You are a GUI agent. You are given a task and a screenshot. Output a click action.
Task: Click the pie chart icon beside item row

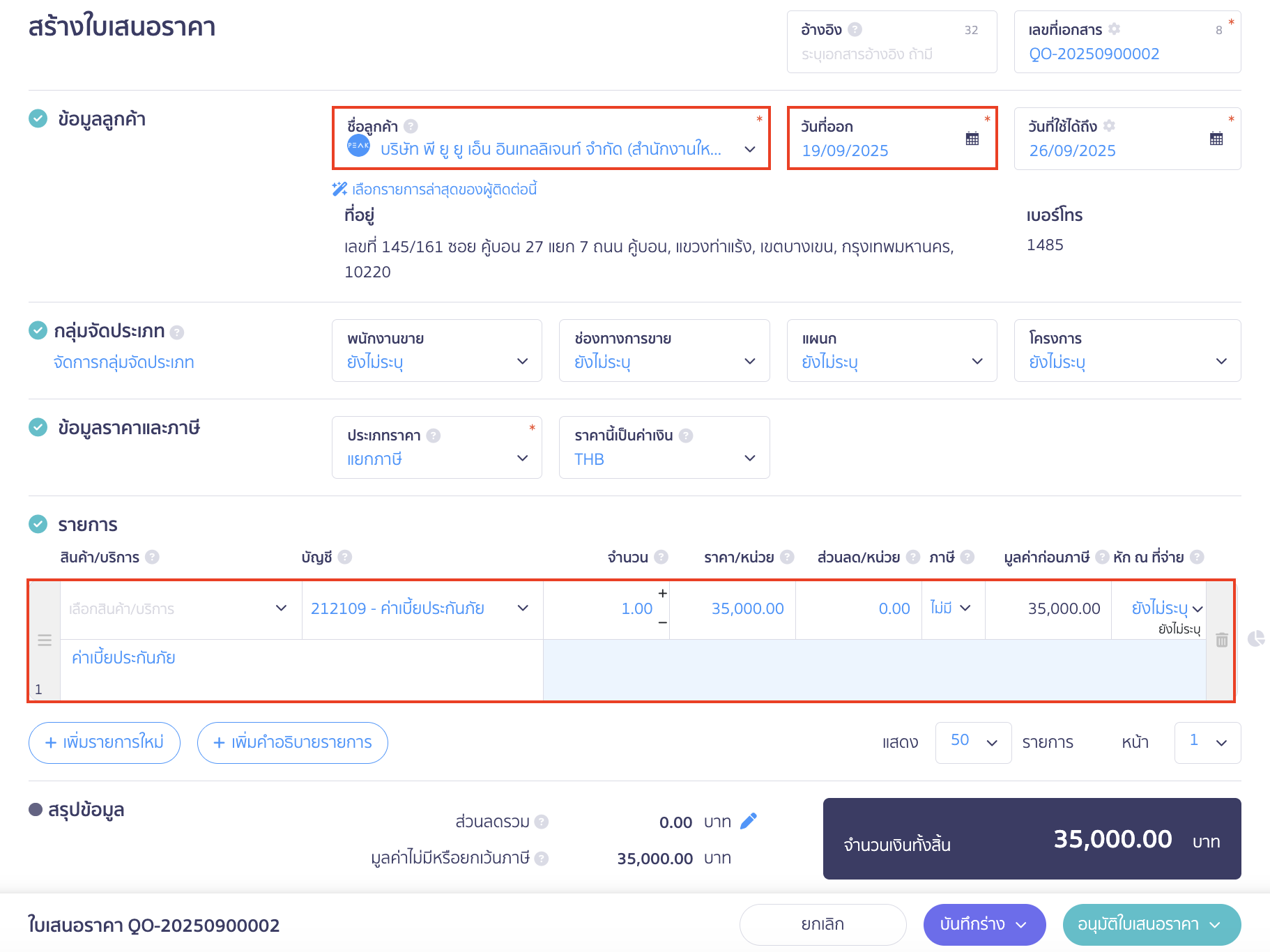click(1255, 638)
